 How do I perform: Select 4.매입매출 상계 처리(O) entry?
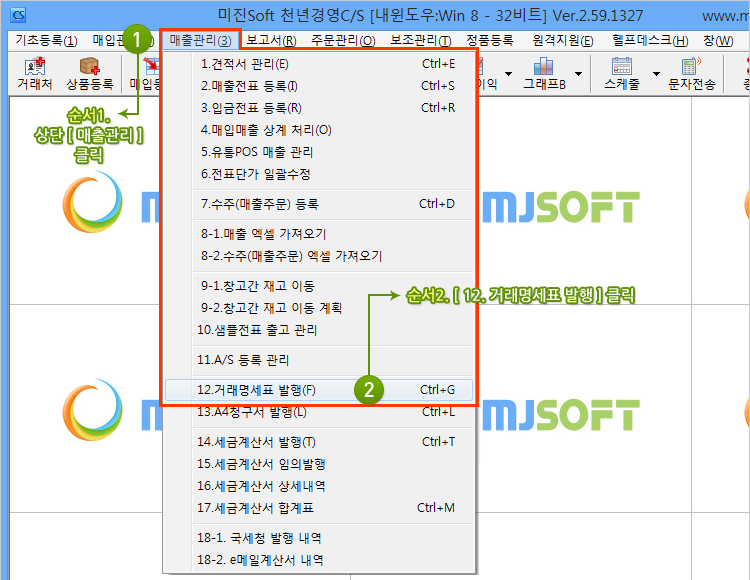click(x=320, y=130)
